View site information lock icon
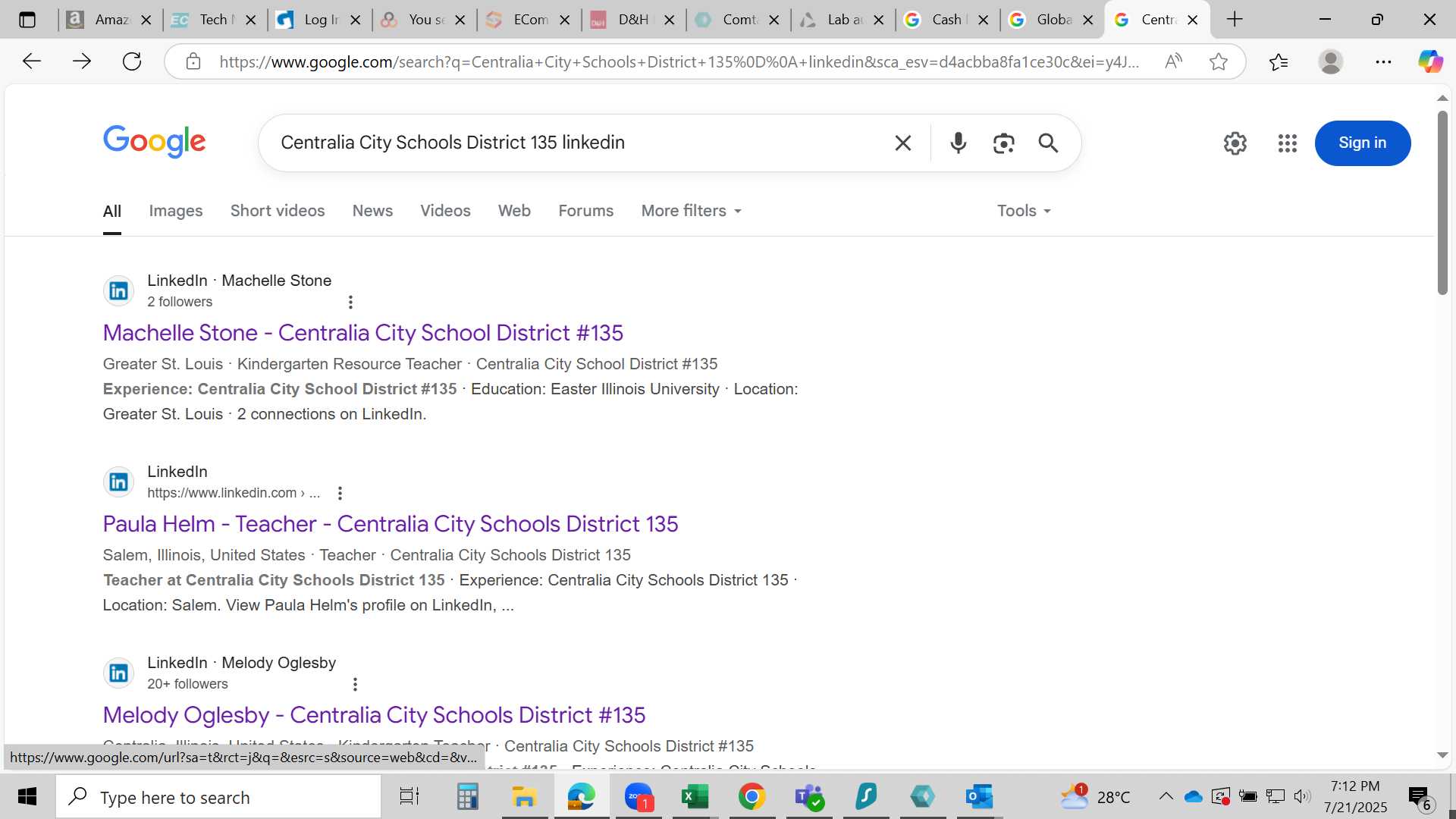This screenshot has width=1456, height=819. click(x=193, y=61)
